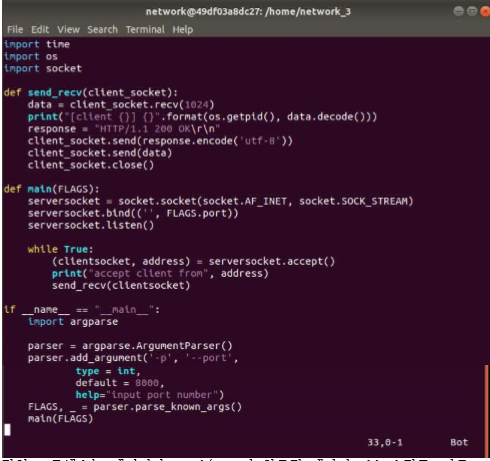490x461 pixels.
Task: Maximize the terminal window
Action: pos(472,11)
